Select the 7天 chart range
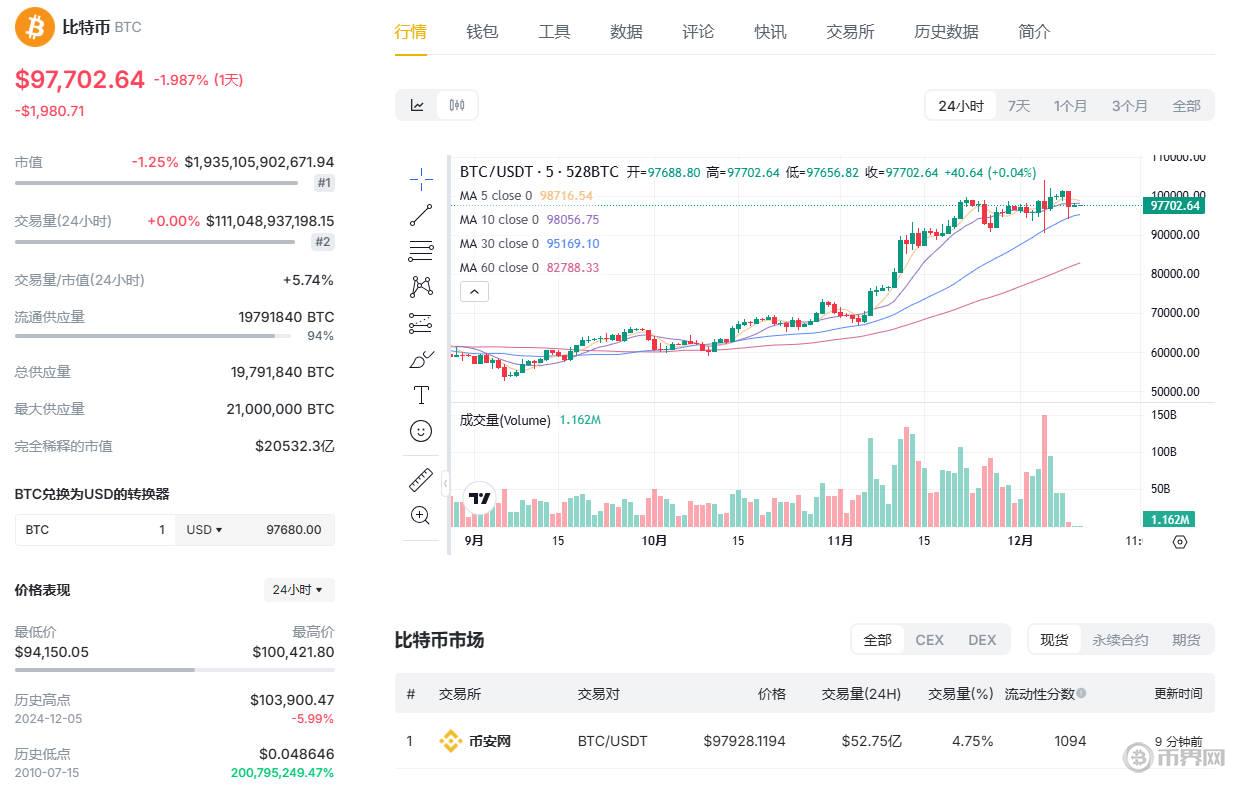 tap(1019, 105)
